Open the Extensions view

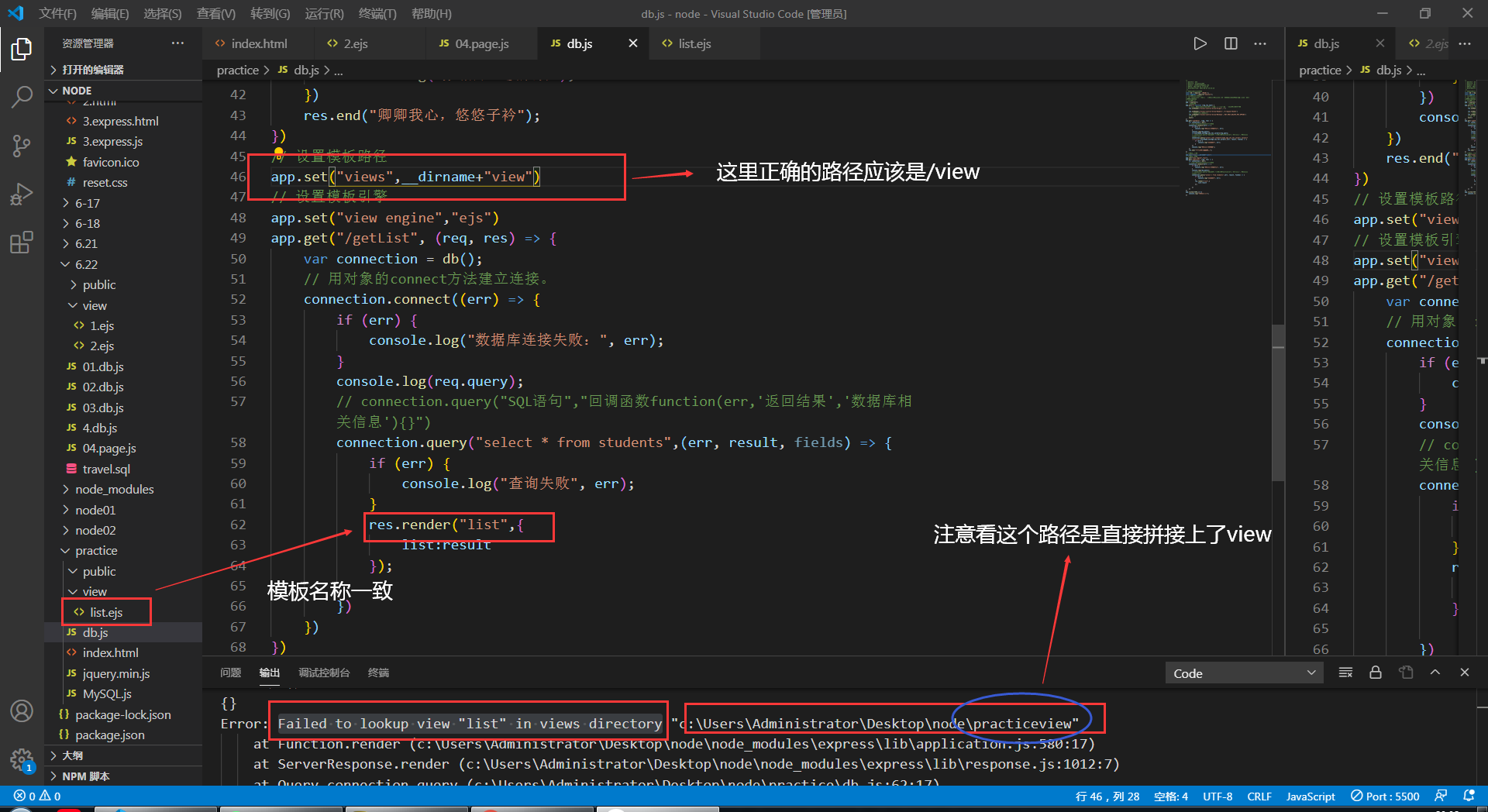[x=21, y=242]
